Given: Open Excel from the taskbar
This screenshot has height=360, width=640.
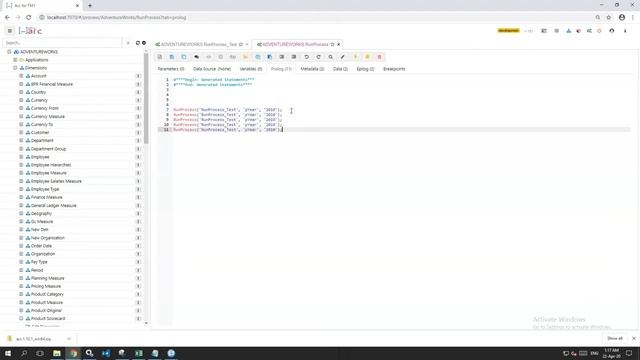Looking at the screenshot, I should pyautogui.click(x=138, y=353).
